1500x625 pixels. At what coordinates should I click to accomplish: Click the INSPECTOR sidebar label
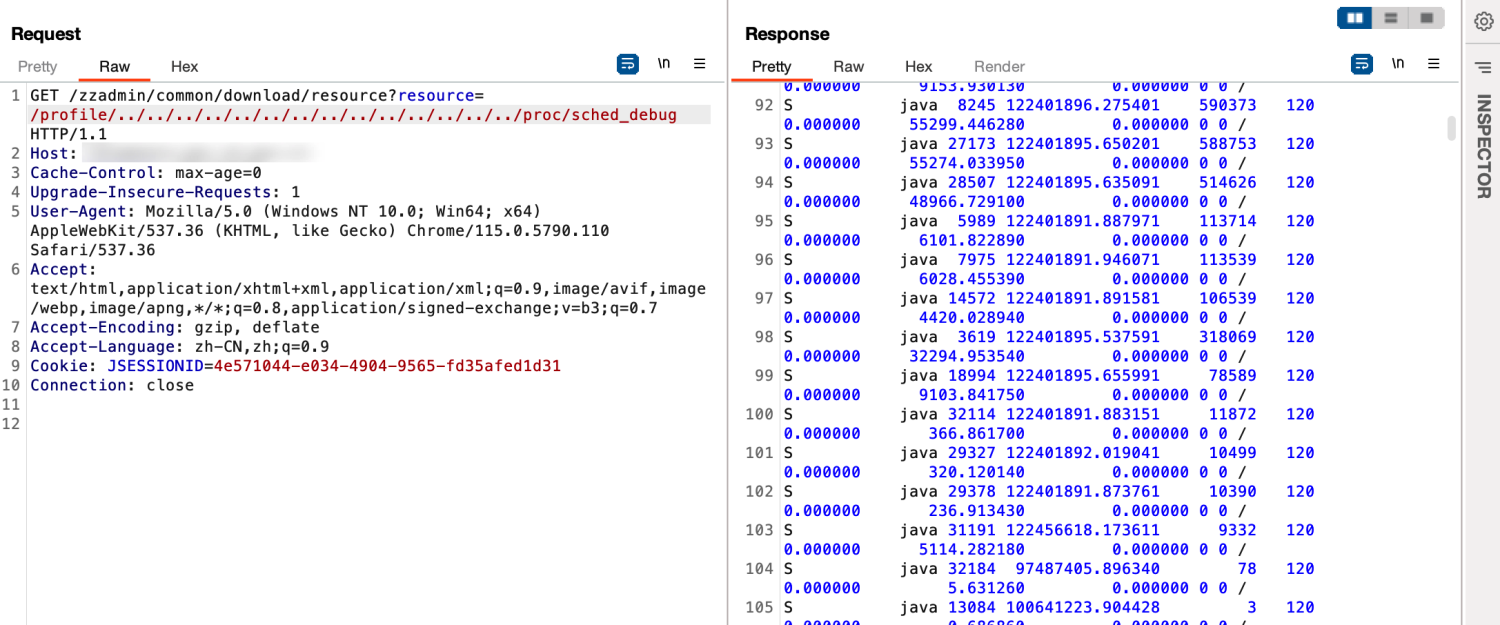click(x=1483, y=146)
